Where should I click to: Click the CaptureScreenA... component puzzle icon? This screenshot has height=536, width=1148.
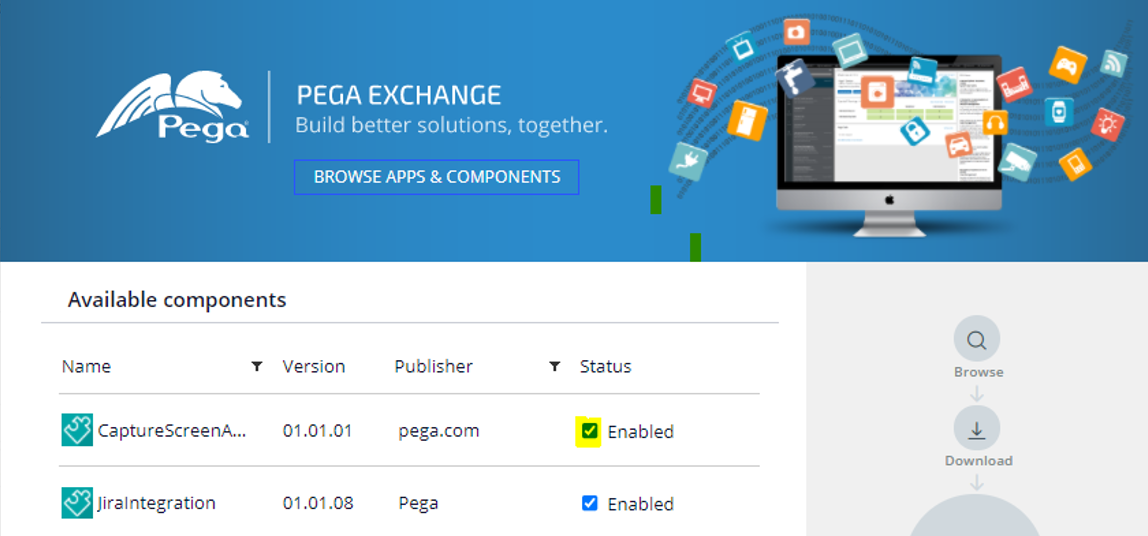[x=77, y=430]
